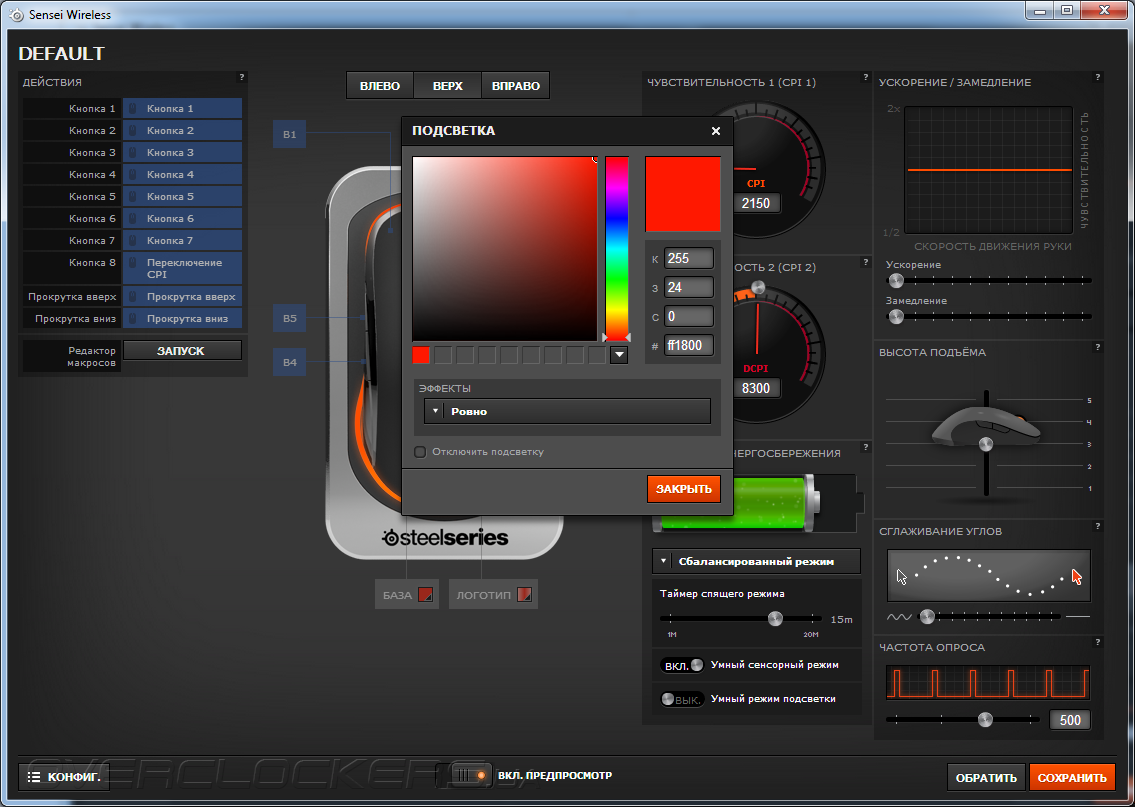
Task: Switch to the ВПРАВО view tab
Action: [x=515, y=85]
